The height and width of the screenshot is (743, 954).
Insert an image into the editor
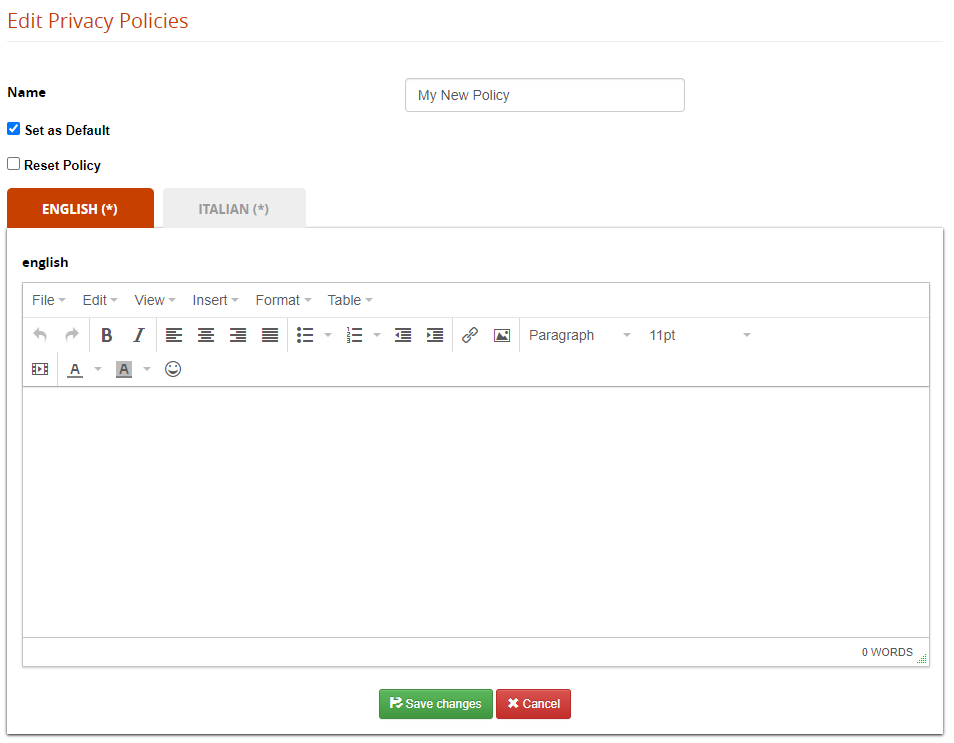click(502, 335)
